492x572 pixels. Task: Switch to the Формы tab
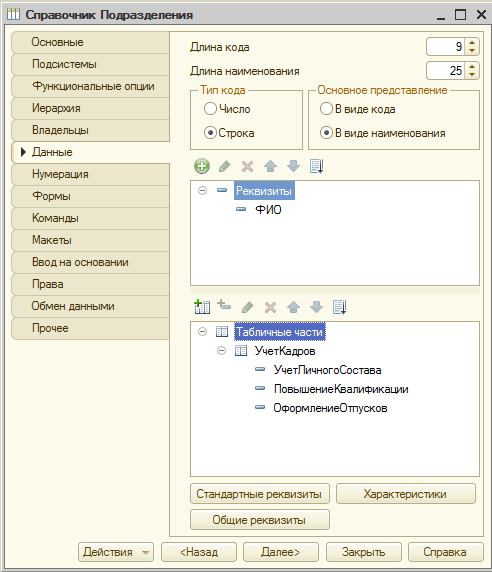90,196
